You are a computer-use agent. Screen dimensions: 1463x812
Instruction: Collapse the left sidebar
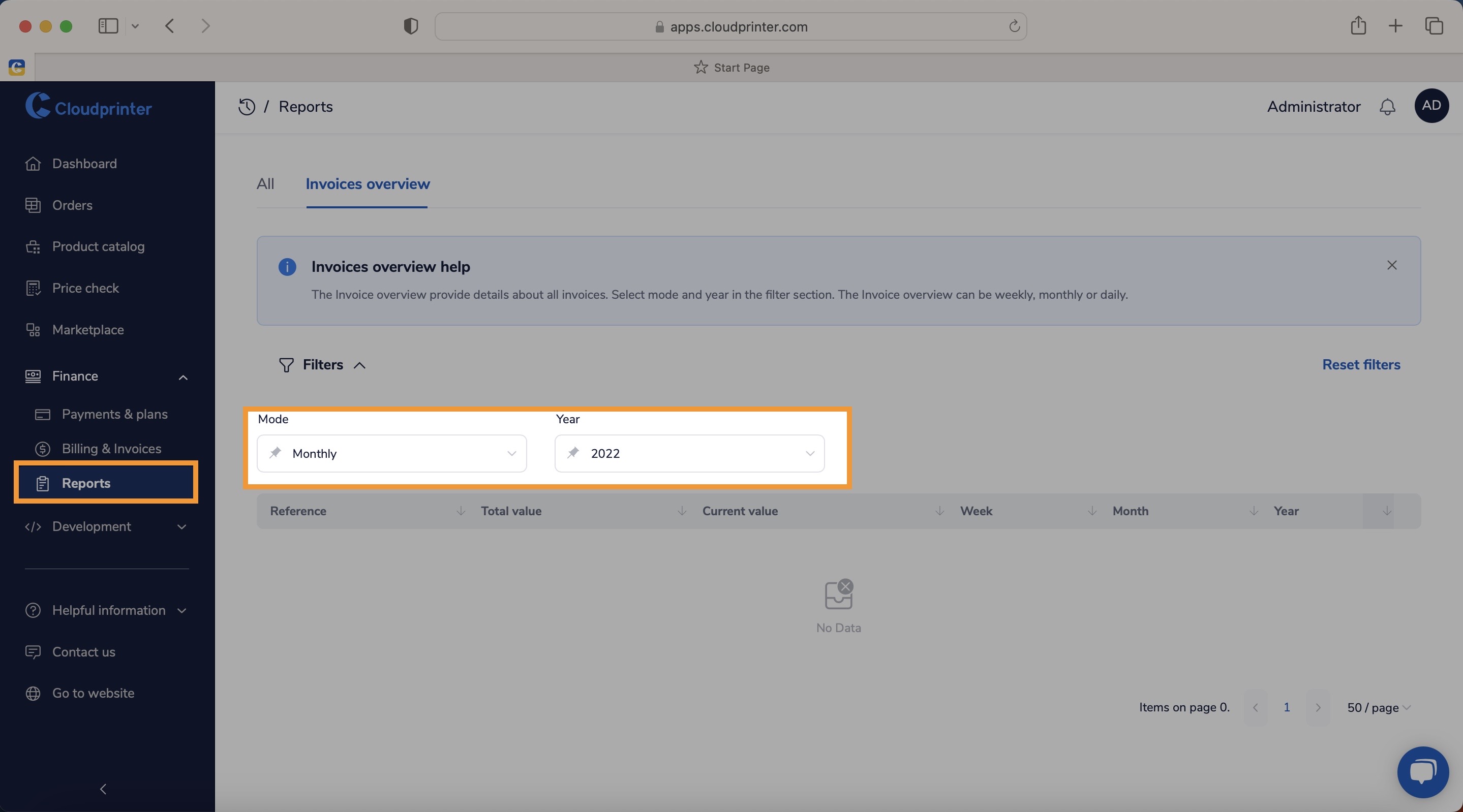tap(103, 789)
